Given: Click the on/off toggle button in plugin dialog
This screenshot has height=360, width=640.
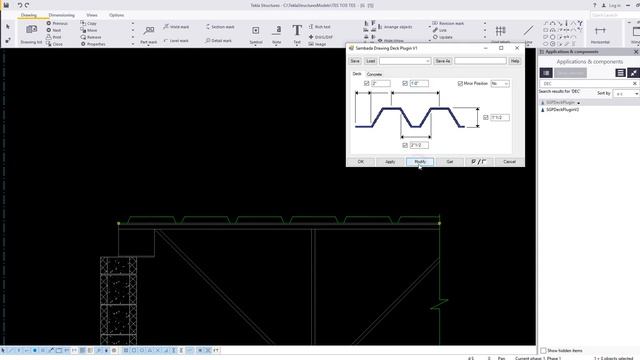Looking at the screenshot, I should pos(479,162).
